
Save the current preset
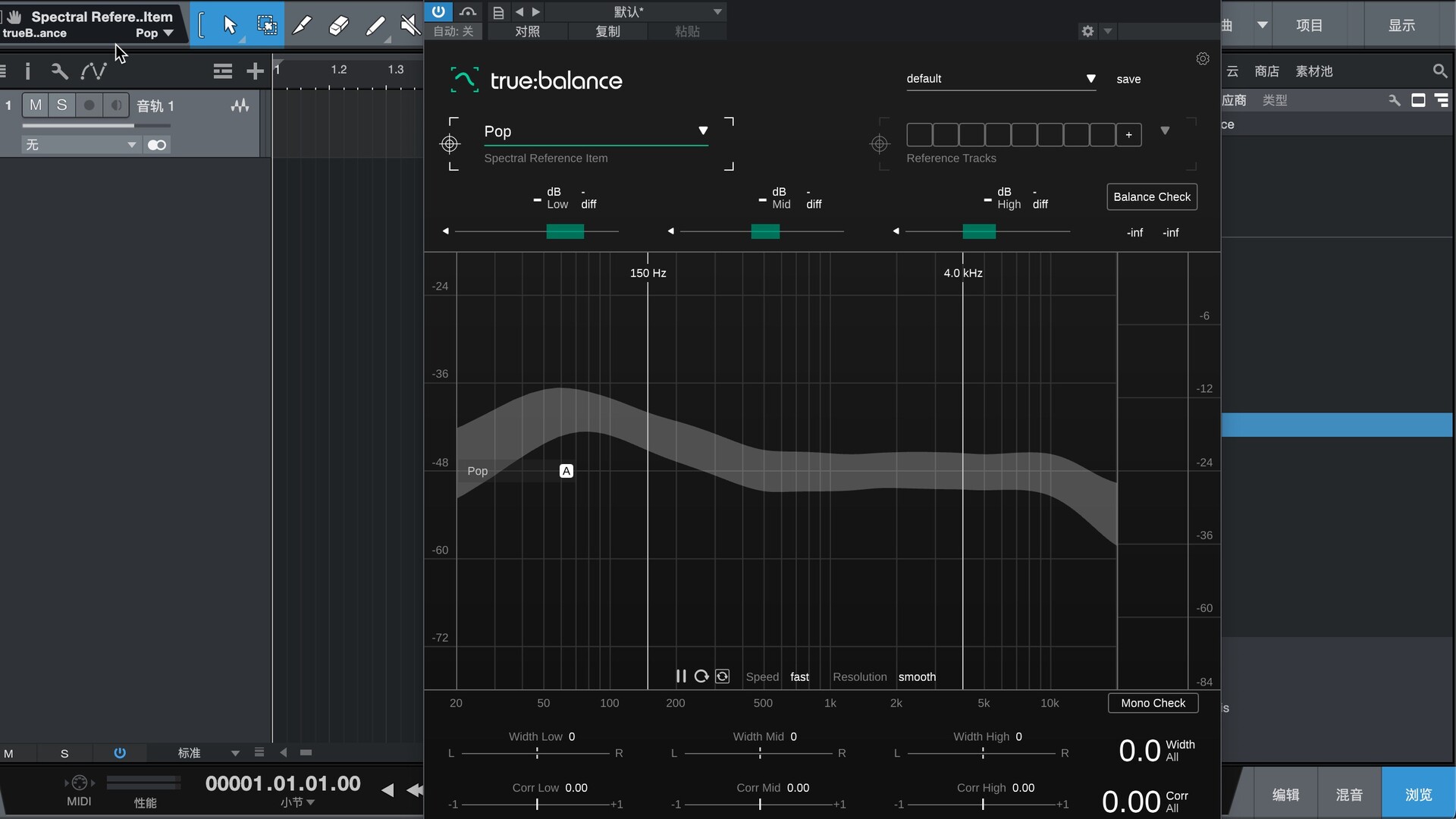point(1128,79)
